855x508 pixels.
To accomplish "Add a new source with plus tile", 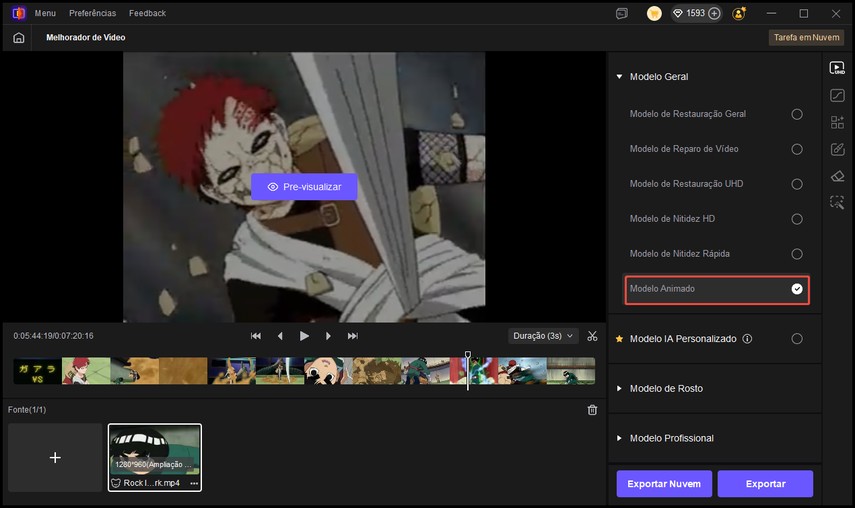I will point(55,457).
